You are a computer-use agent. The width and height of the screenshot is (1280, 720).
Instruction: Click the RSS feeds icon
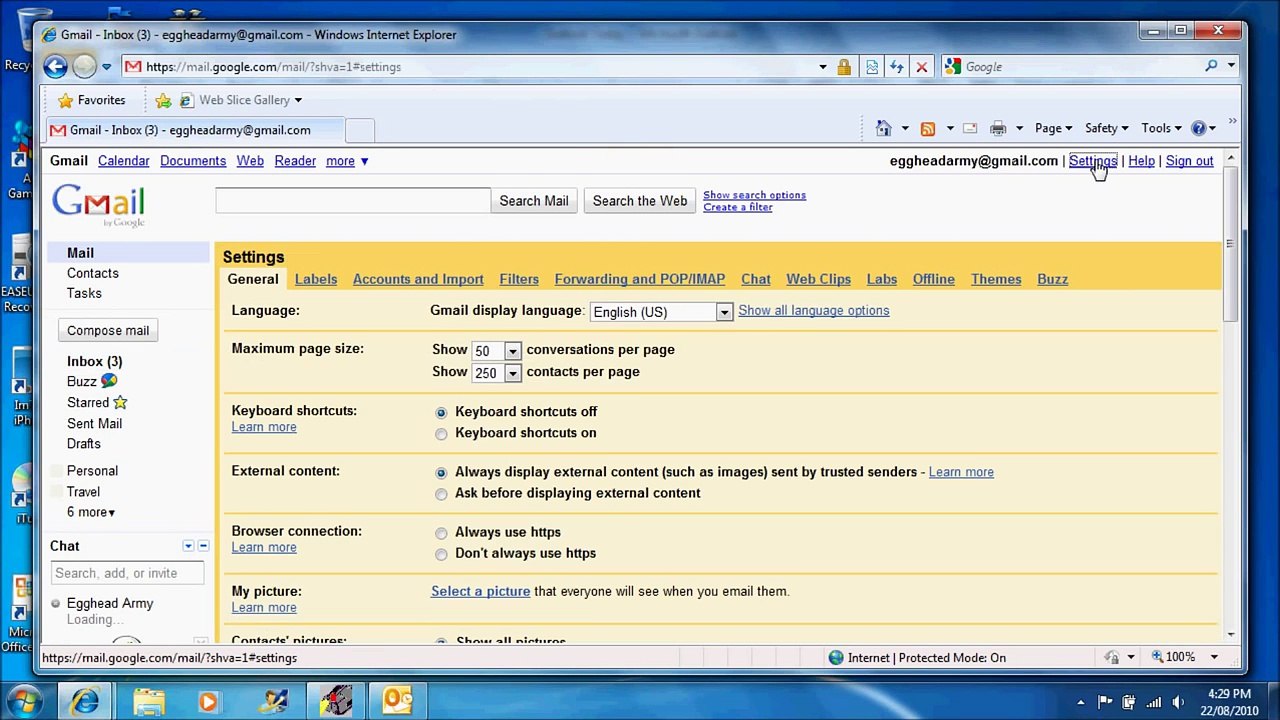click(x=928, y=128)
